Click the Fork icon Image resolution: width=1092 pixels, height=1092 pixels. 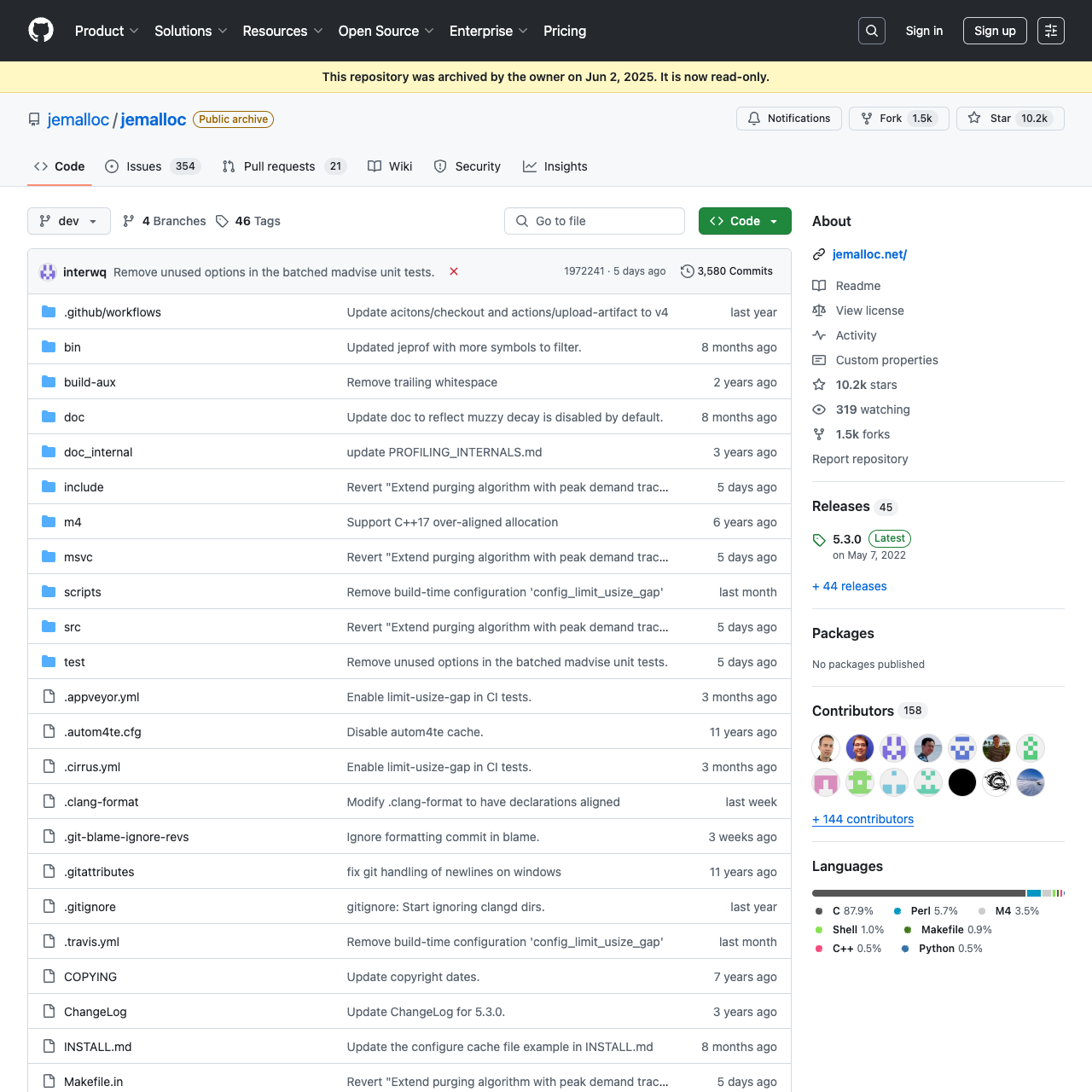[867, 119]
